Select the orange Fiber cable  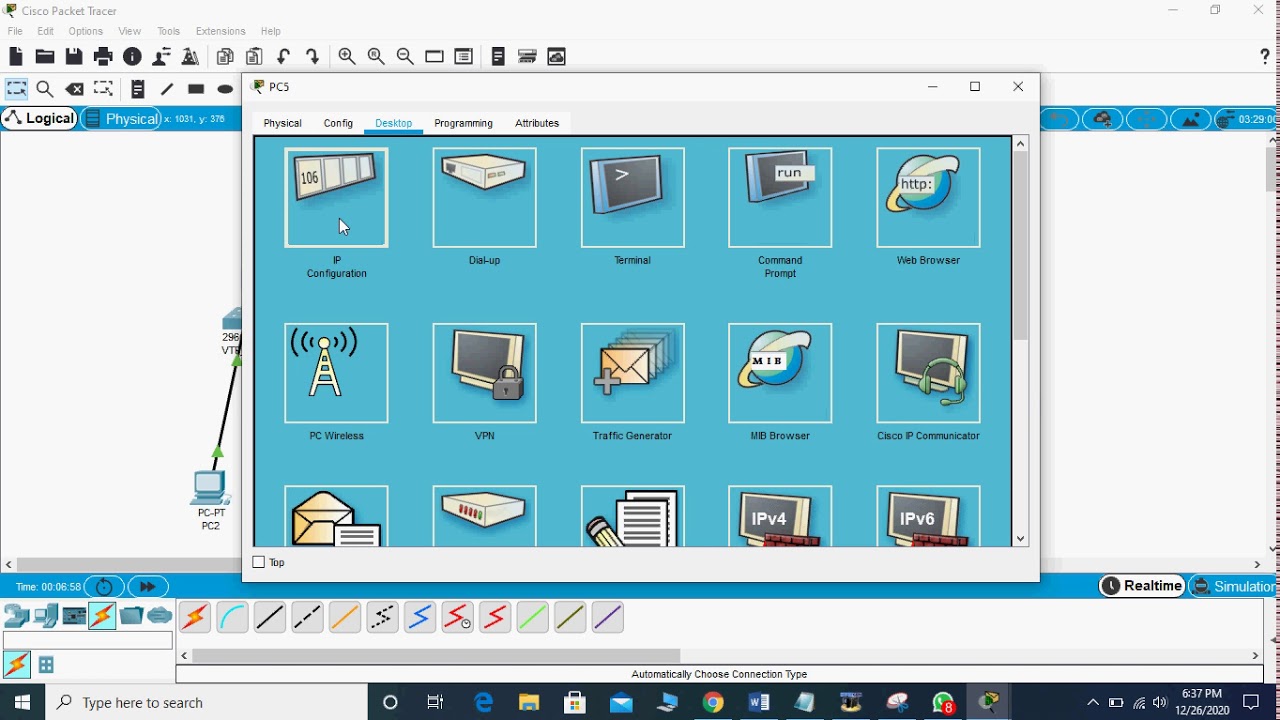[x=345, y=618]
